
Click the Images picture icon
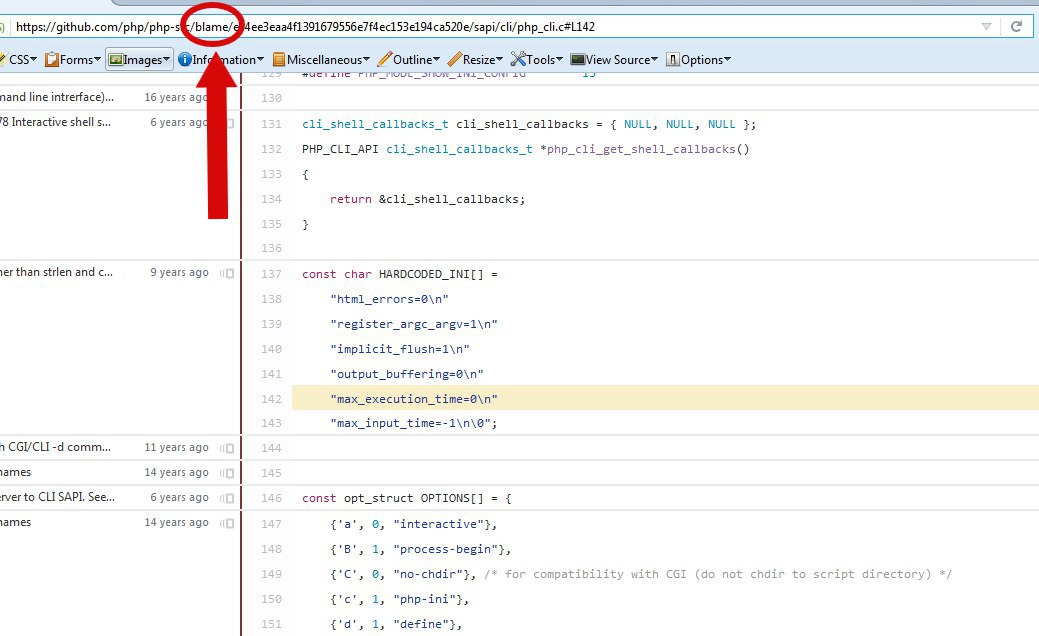pyautogui.click(x=115, y=60)
